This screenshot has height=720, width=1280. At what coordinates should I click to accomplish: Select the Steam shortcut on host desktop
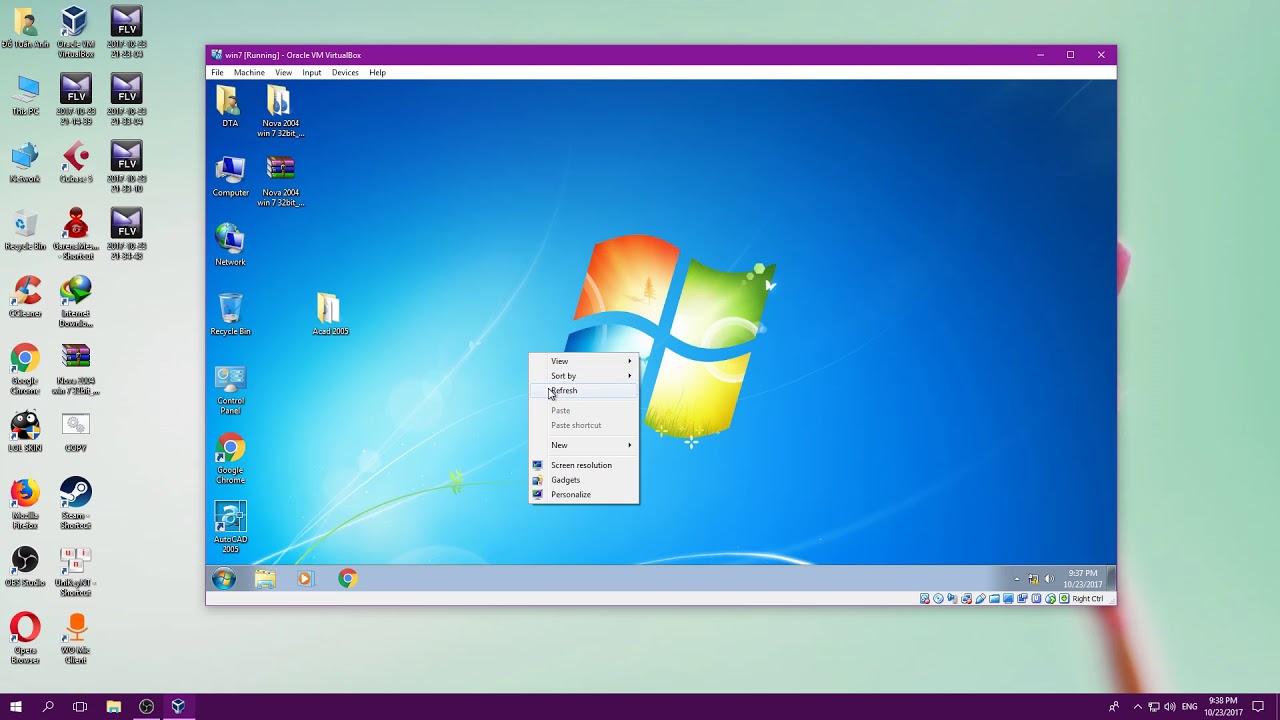pos(75,504)
